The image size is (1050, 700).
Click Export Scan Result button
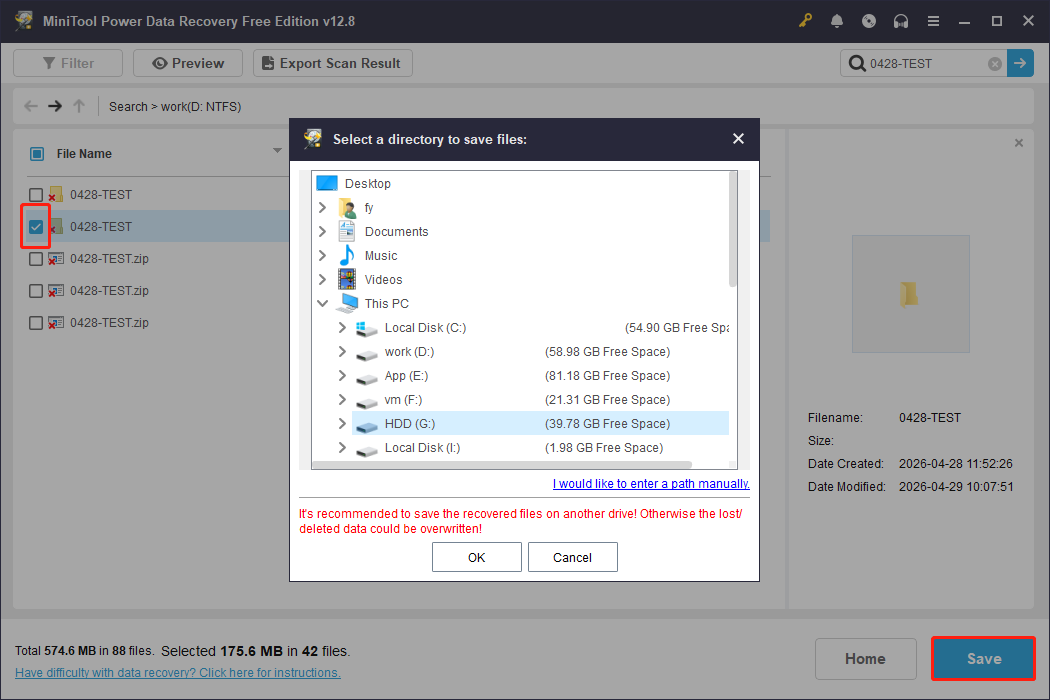coord(333,63)
